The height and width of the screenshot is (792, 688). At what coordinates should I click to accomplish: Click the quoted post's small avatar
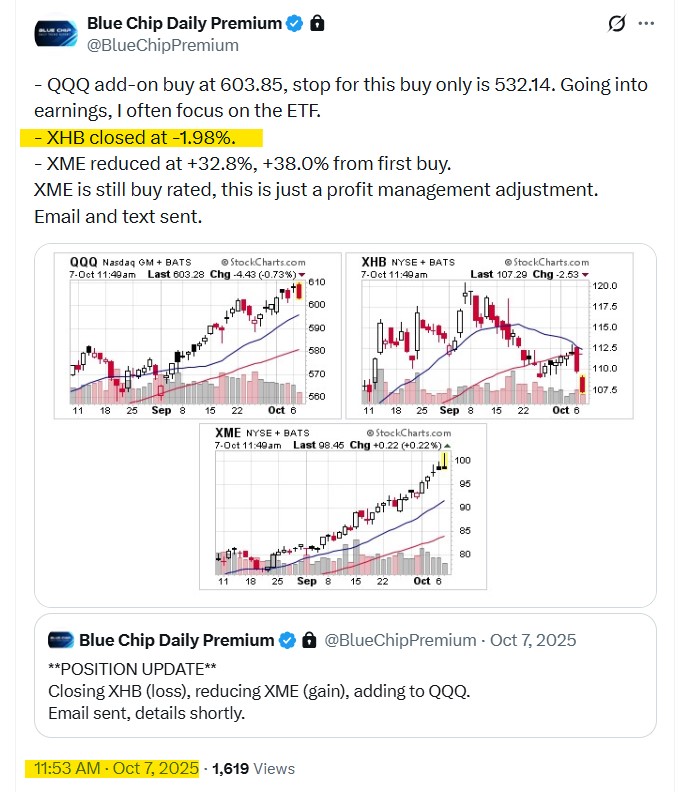click(x=61, y=640)
